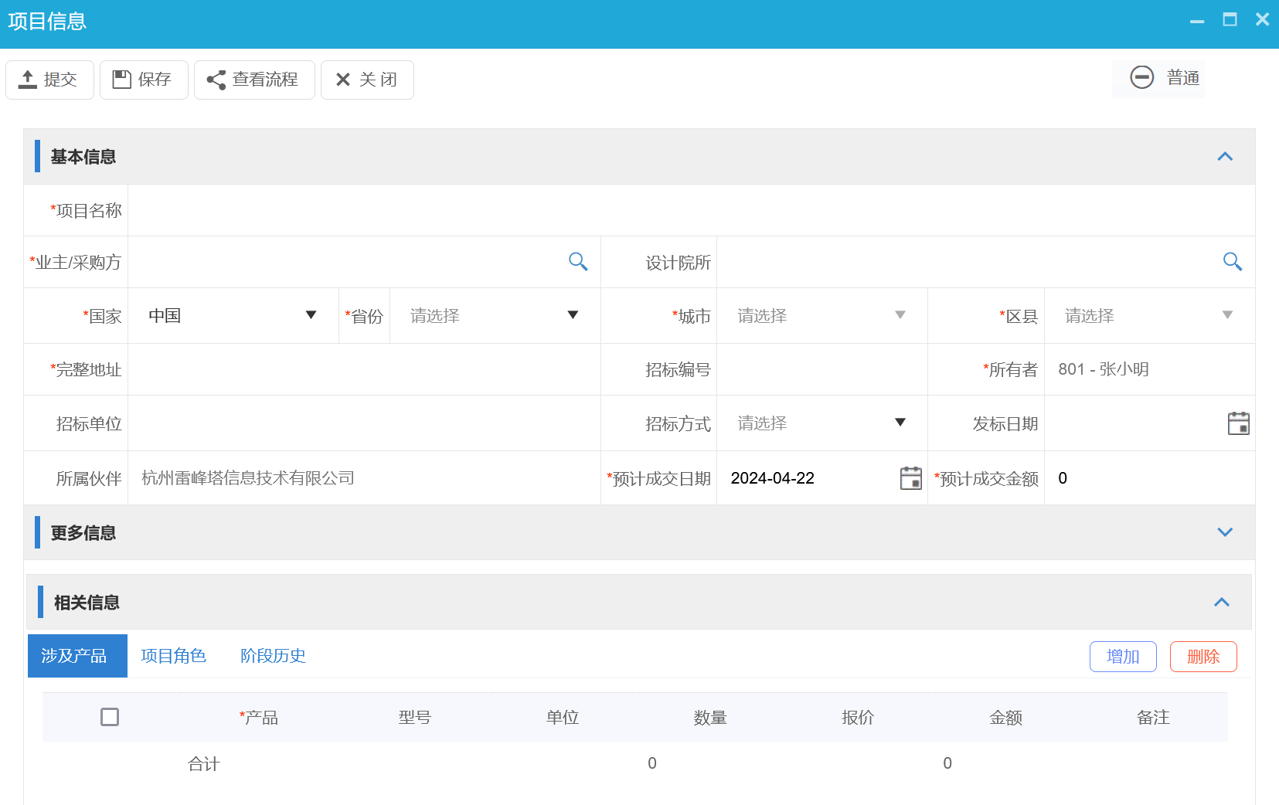This screenshot has height=805, width=1279.
Task: Click the minus icon beside 普通 priority
Action: click(x=1141, y=77)
